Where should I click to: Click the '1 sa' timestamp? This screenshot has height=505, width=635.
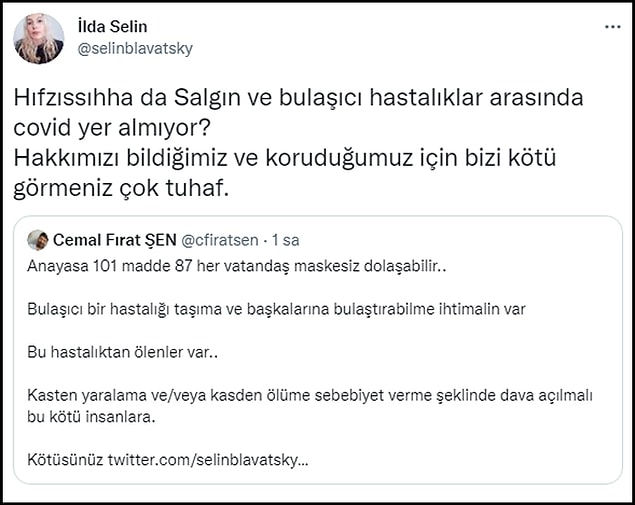286,240
